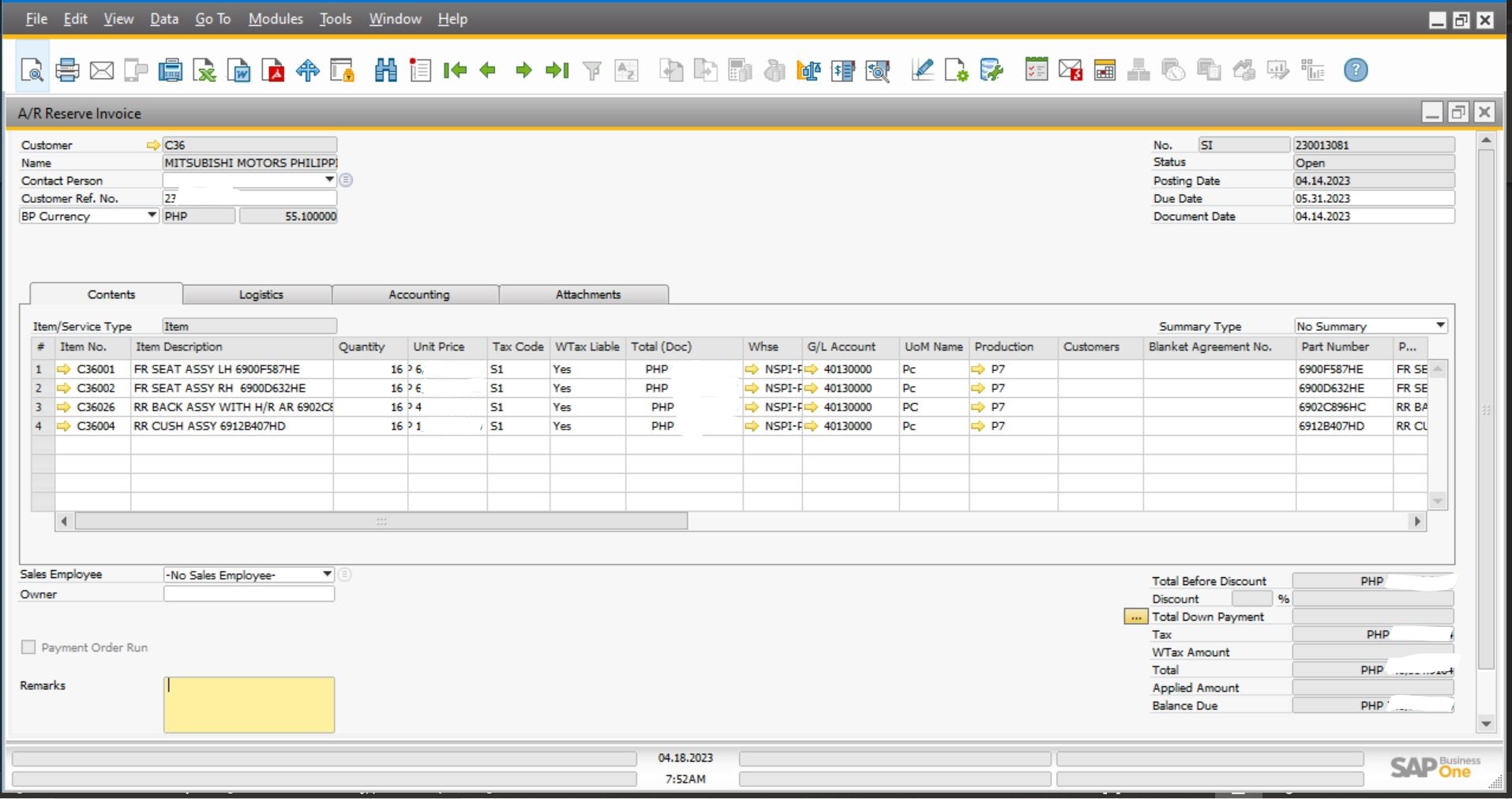
Task: Open Print Preview from the toolbar
Action: pos(32,70)
